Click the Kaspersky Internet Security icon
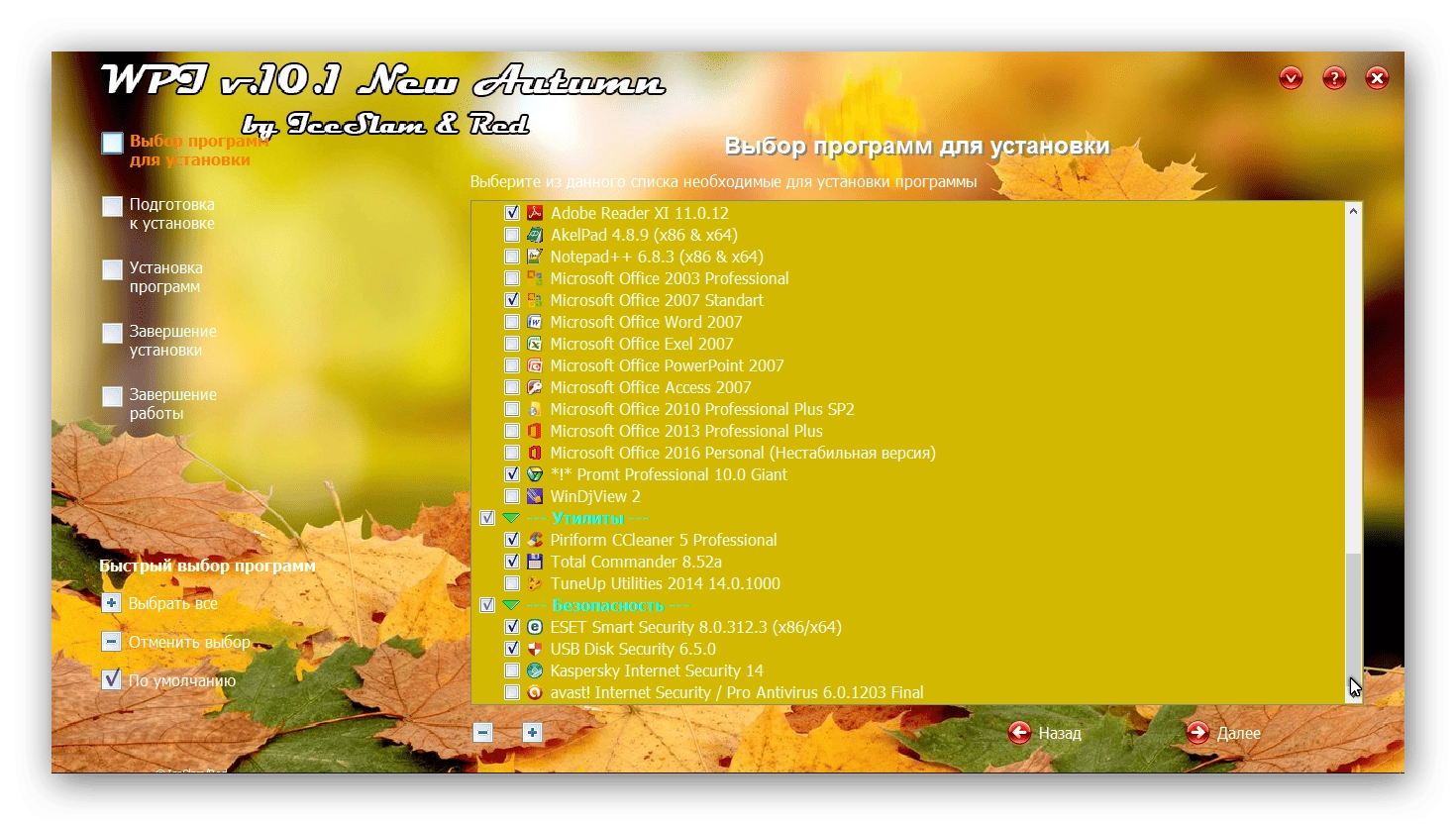Screen dimensions: 1456x825 (535, 670)
